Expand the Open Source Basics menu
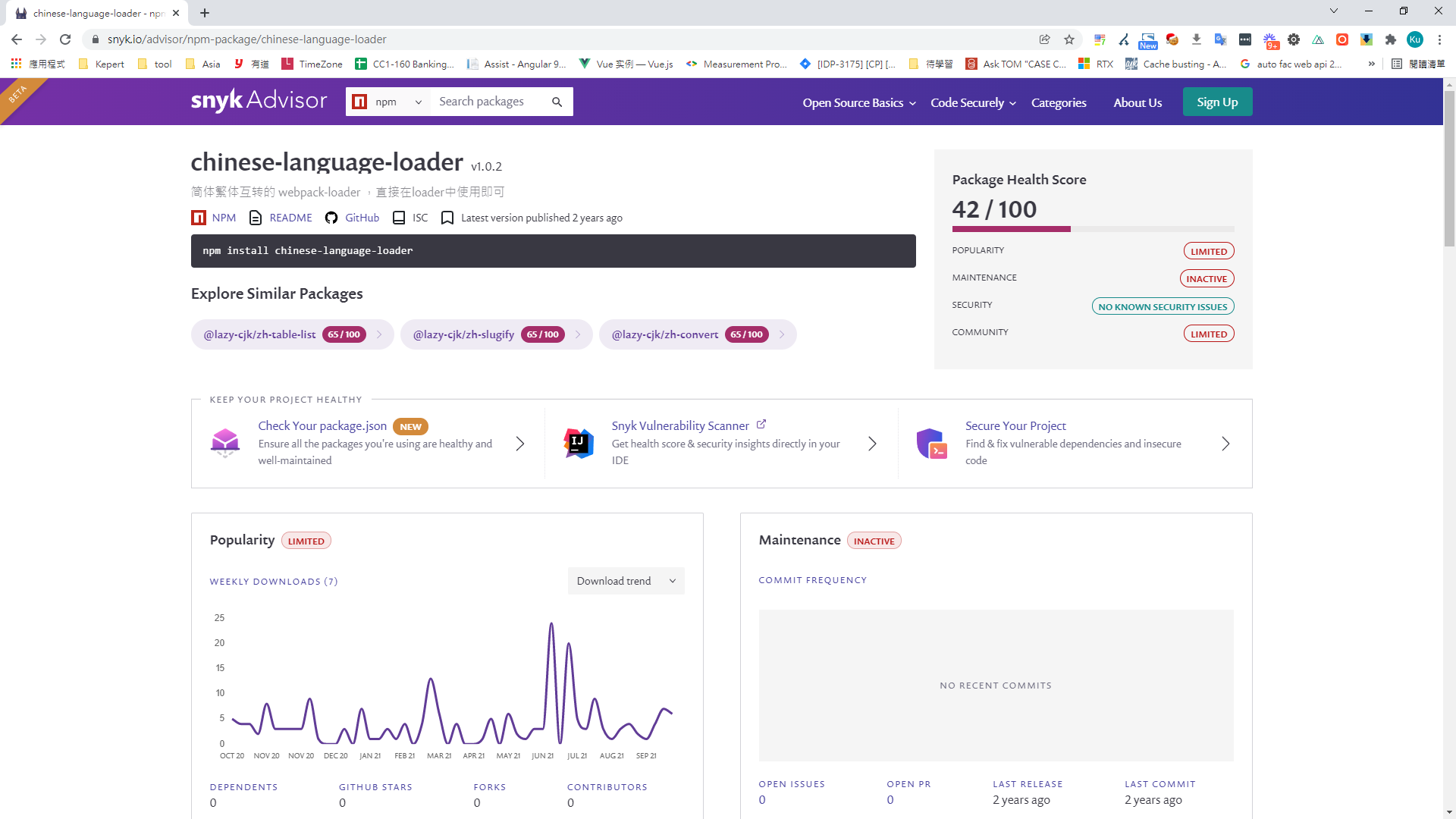Viewport: 1456px width, 819px height. coord(858,102)
